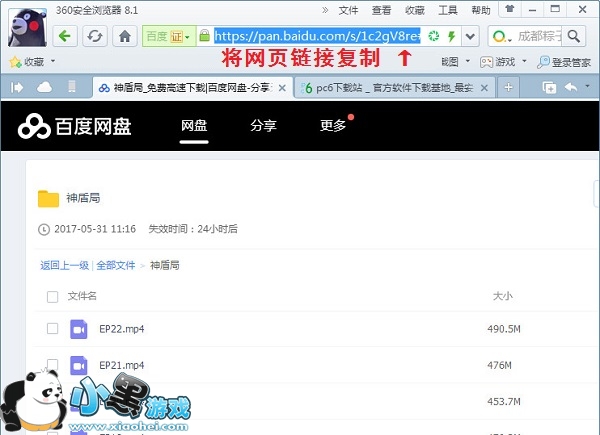The height and width of the screenshot is (435, 600).
Task: Click the 476M size value
Action: coord(499,365)
